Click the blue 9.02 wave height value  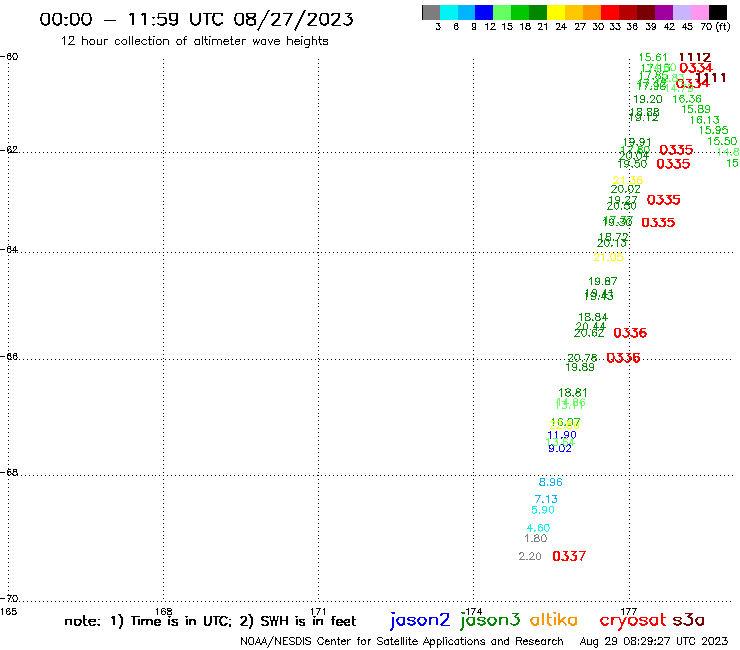560,448
